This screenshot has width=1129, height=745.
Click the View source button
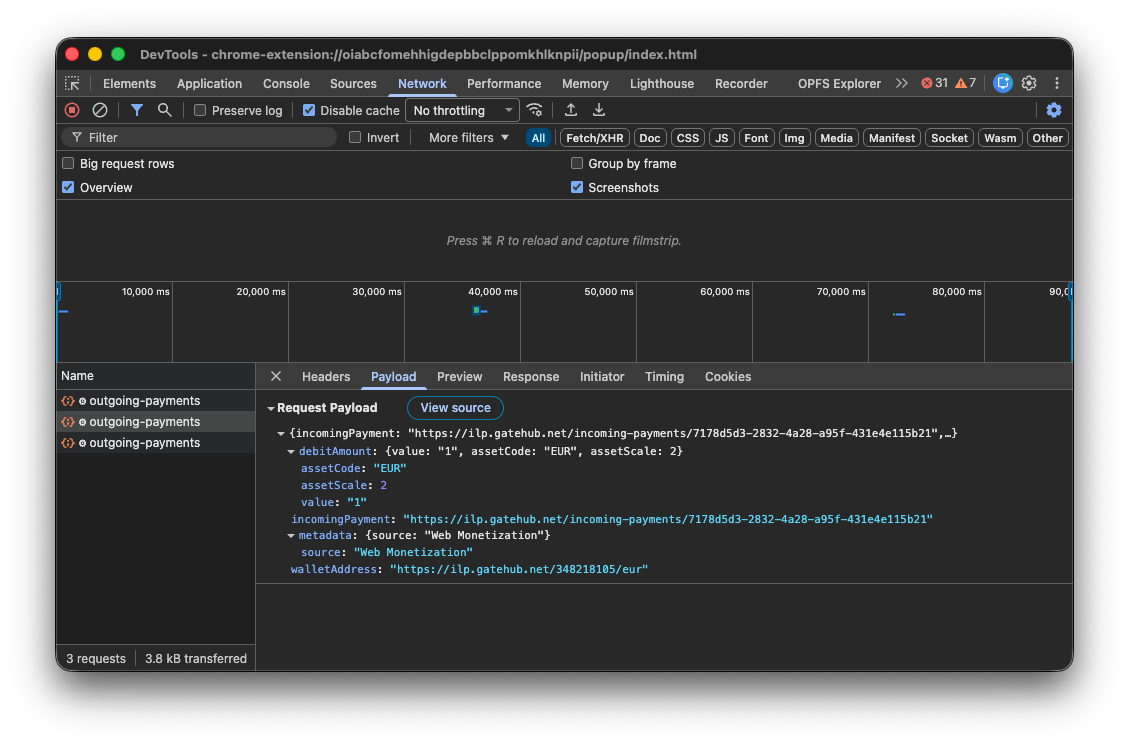point(455,408)
